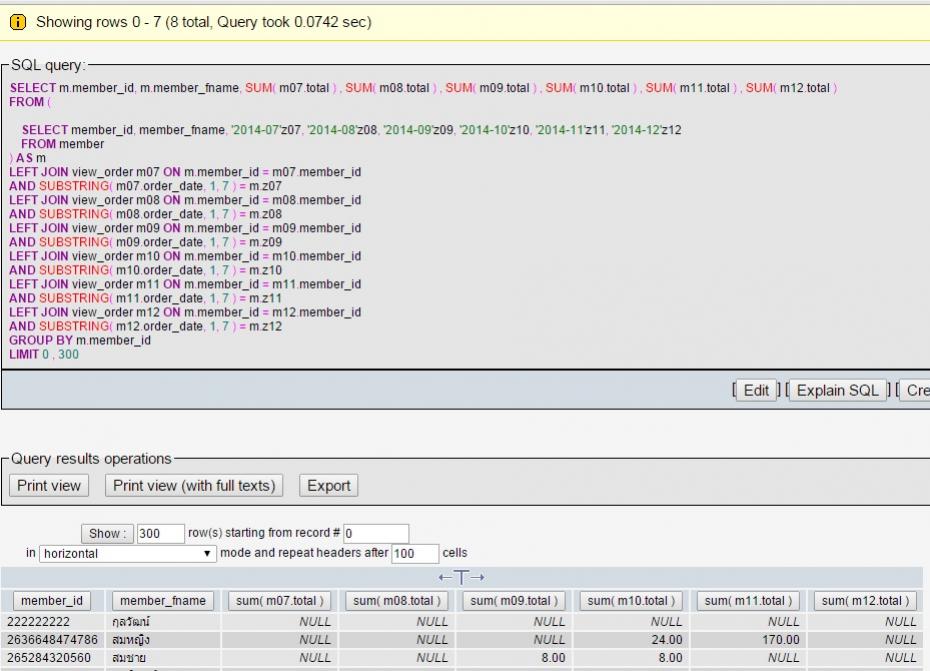Select the cell with member ID 2636648474786
The width and height of the screenshot is (930, 671).
(53, 639)
